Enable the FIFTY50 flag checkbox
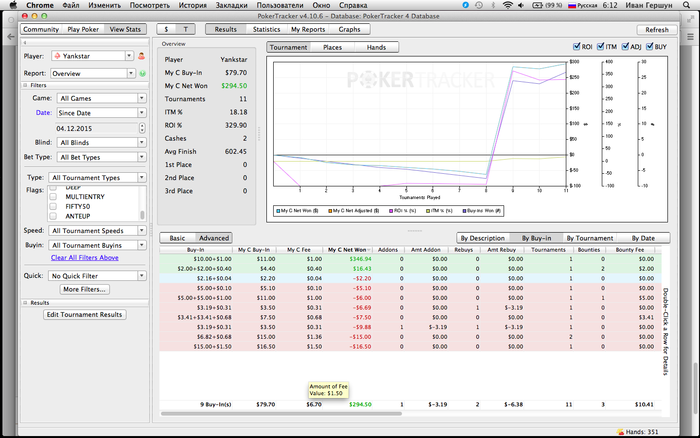The width and height of the screenshot is (700, 438). coord(54,206)
